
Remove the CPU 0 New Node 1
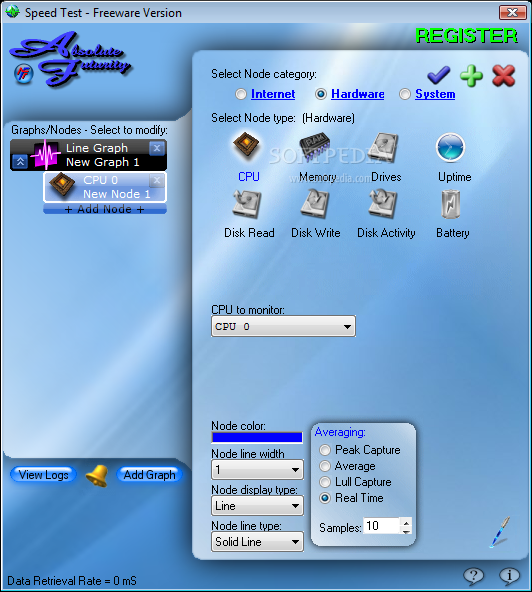(157, 180)
